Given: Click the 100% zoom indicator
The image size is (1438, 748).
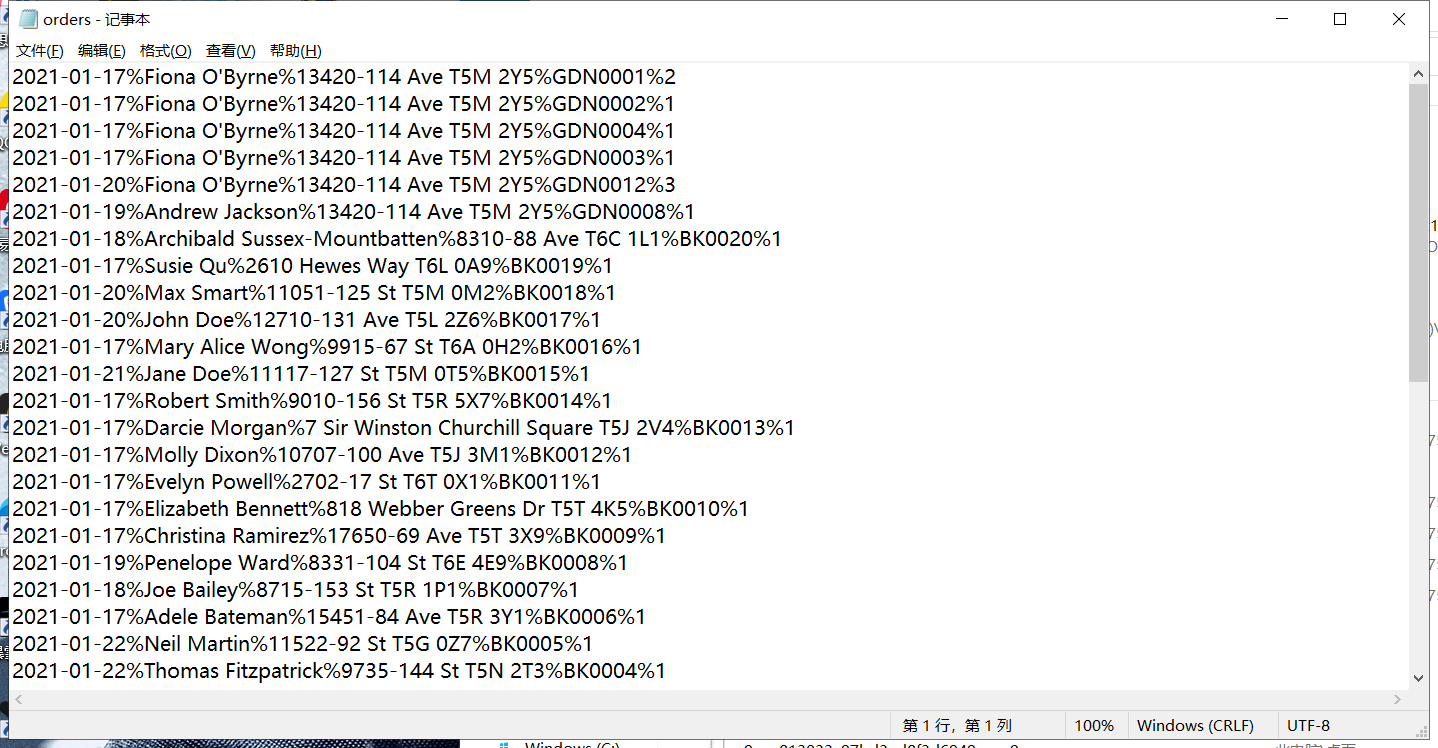Looking at the screenshot, I should [x=1095, y=724].
